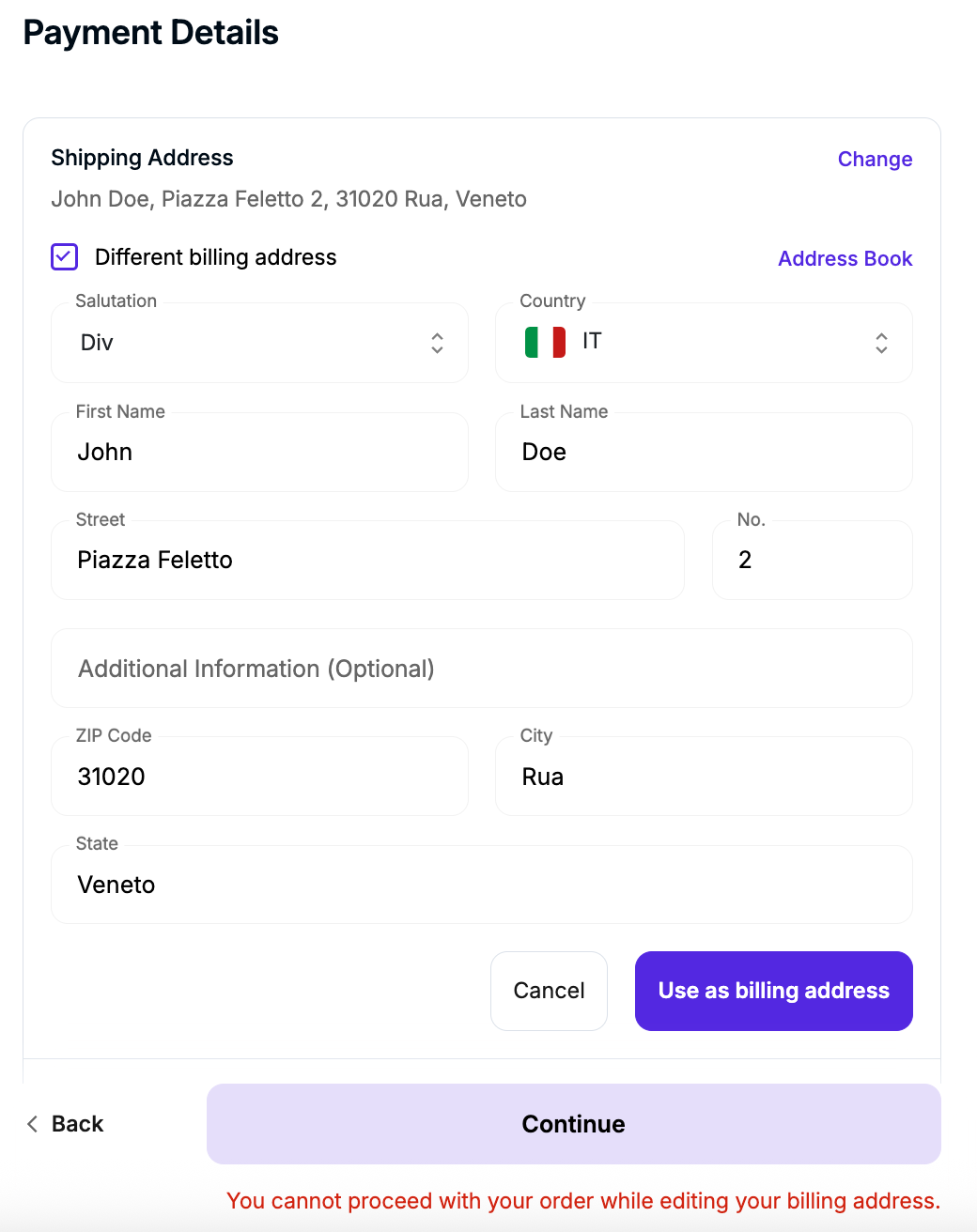Focus the First Name field containing John
The image size is (977, 1232).
(x=259, y=453)
